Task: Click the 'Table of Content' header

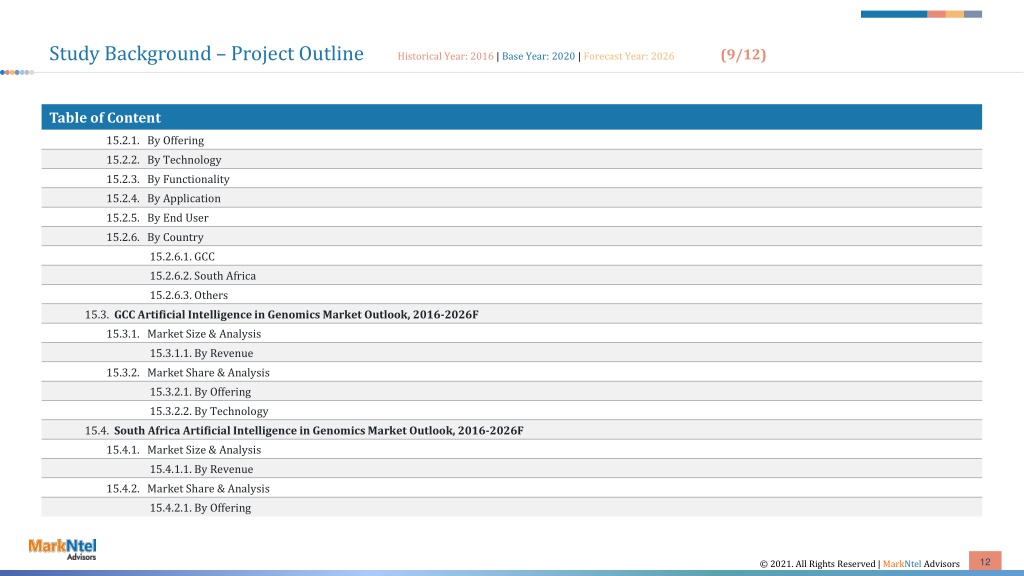Action: [x=511, y=117]
